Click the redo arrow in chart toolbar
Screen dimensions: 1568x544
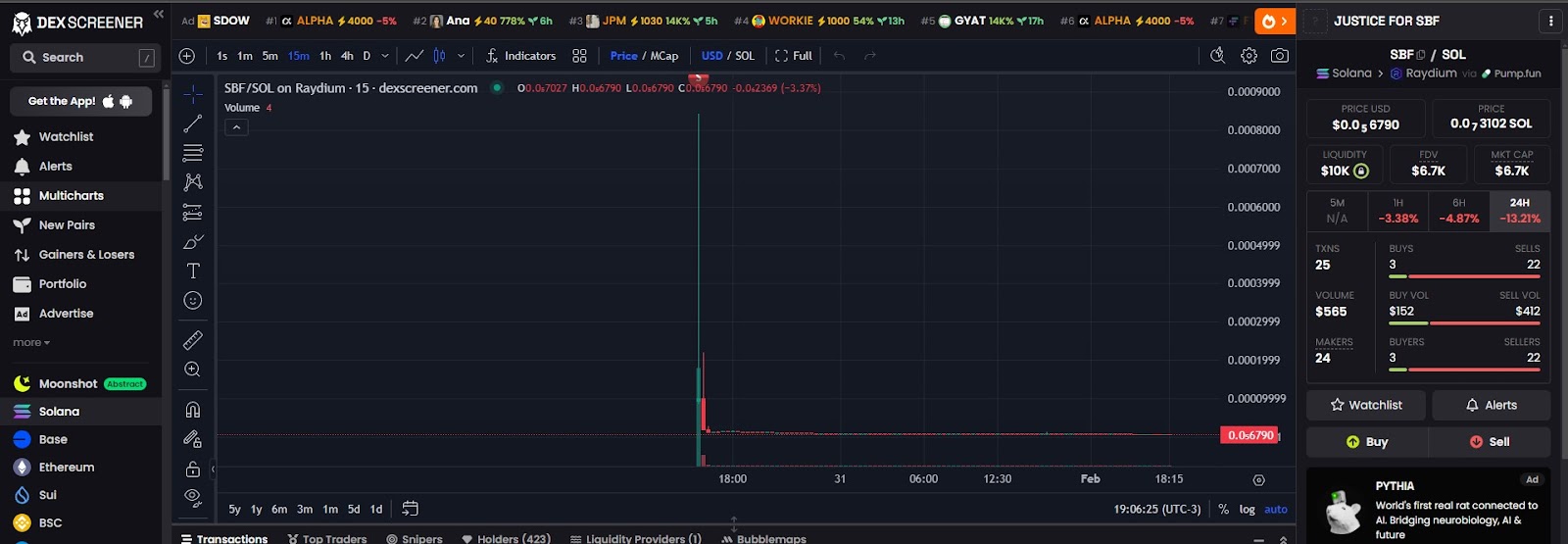pyautogui.click(x=870, y=56)
